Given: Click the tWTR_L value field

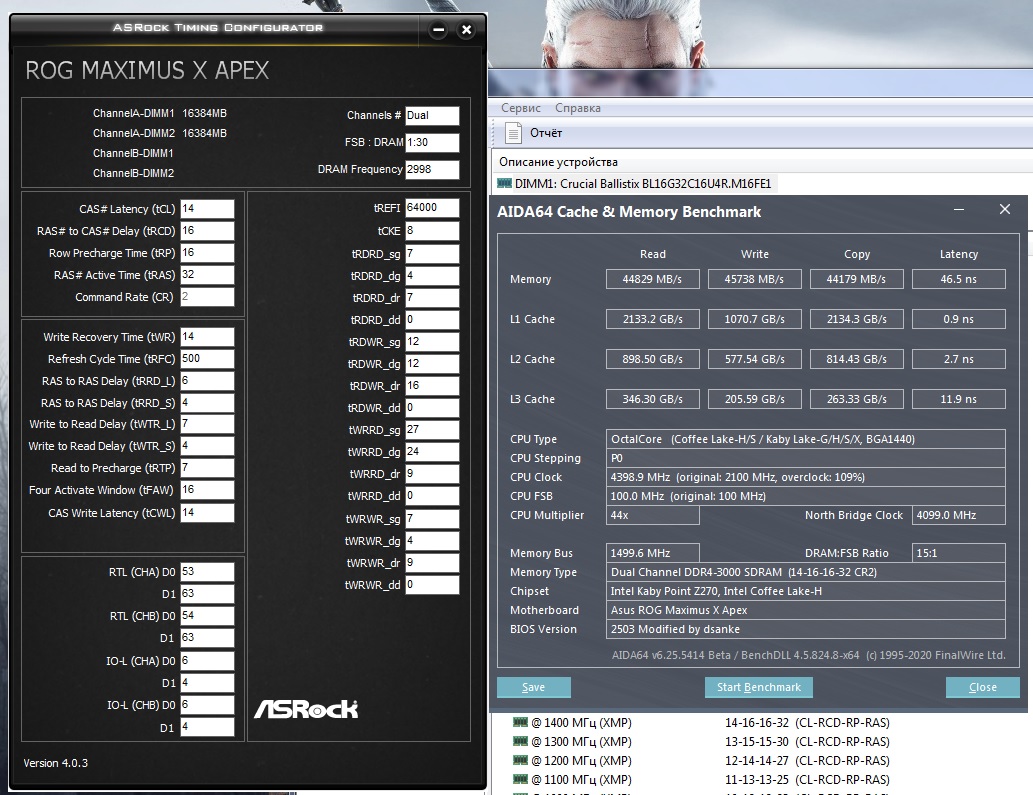Looking at the screenshot, I should click(x=208, y=424).
